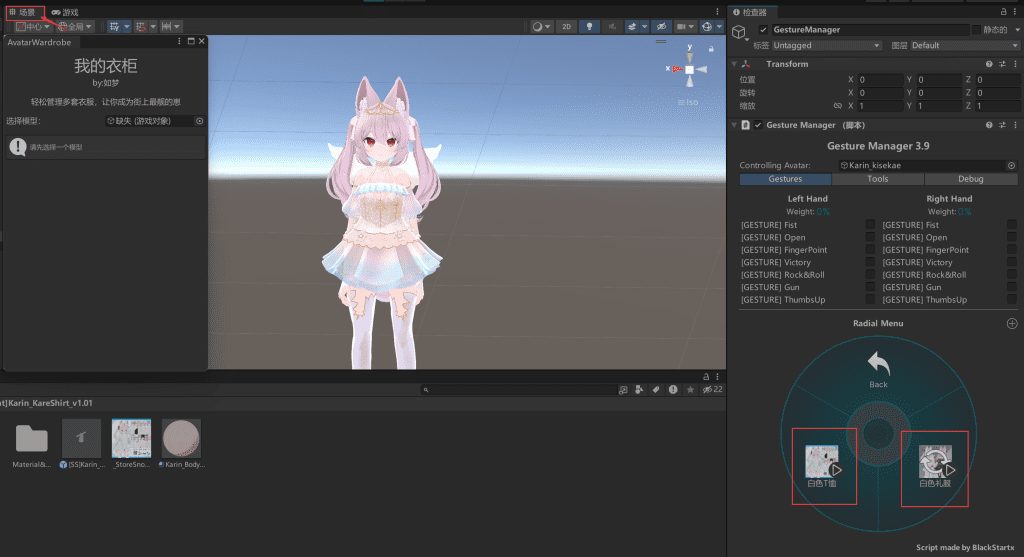The image size is (1024, 557).
Task: Collapse the Transform component section
Action: pos(735,64)
